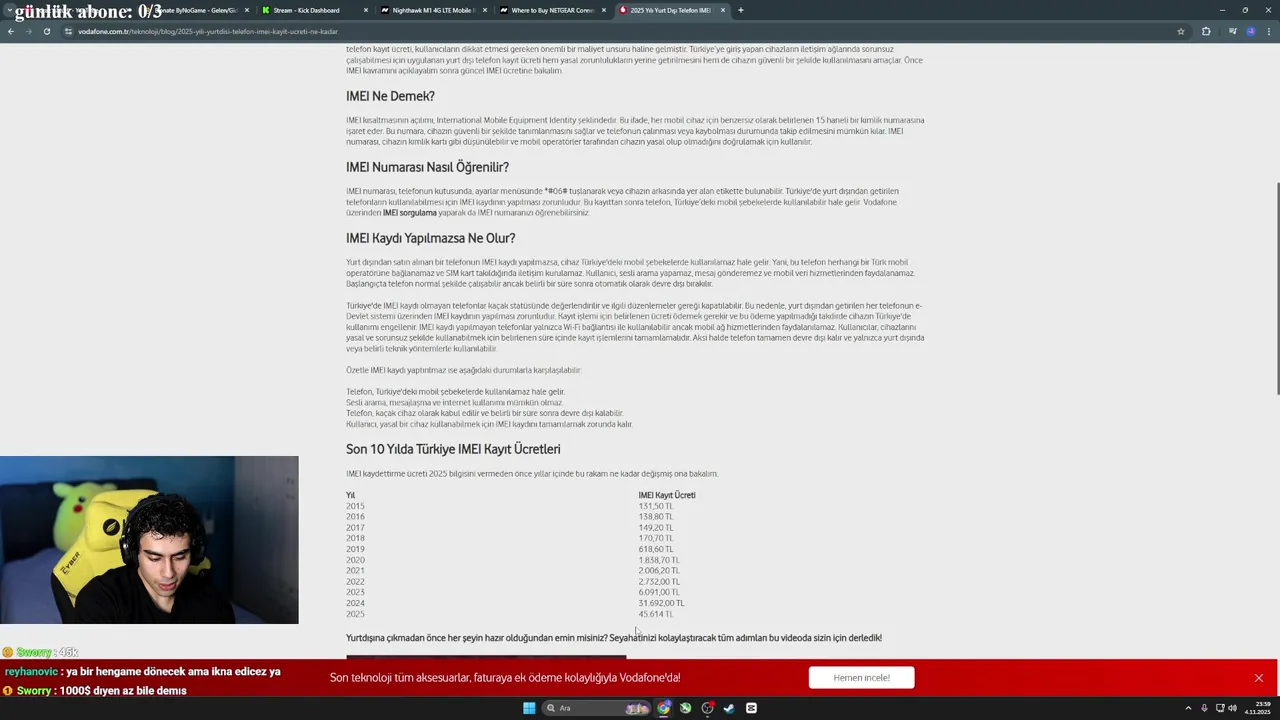Click the IMEI Ne Demek? heading
Image resolution: width=1280 pixels, height=720 pixels.
click(390, 96)
